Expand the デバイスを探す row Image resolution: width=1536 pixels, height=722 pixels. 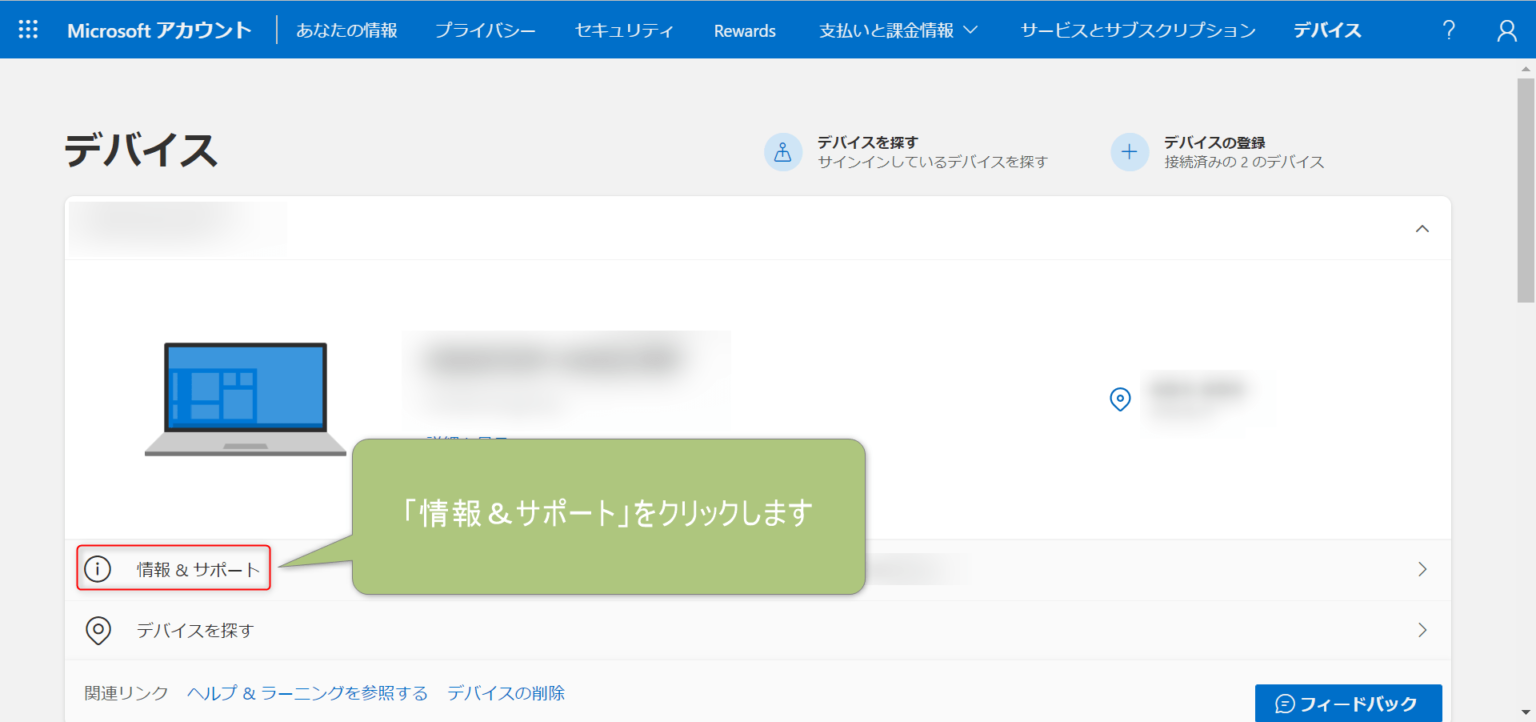point(1422,630)
